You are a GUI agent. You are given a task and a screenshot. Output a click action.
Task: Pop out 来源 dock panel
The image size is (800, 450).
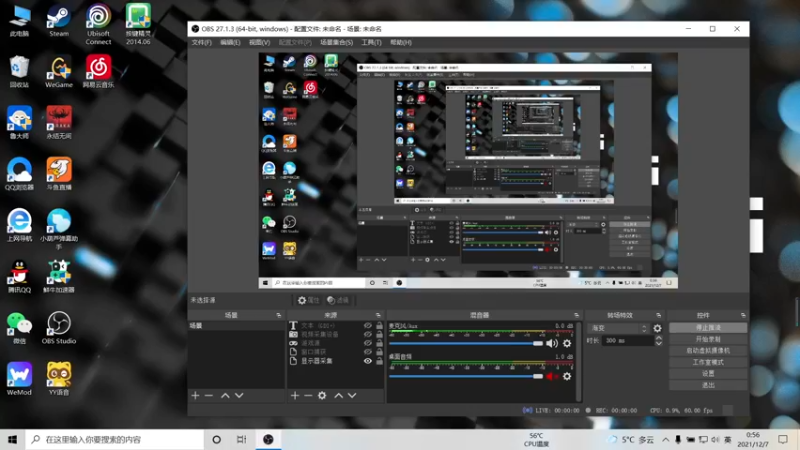(378, 315)
